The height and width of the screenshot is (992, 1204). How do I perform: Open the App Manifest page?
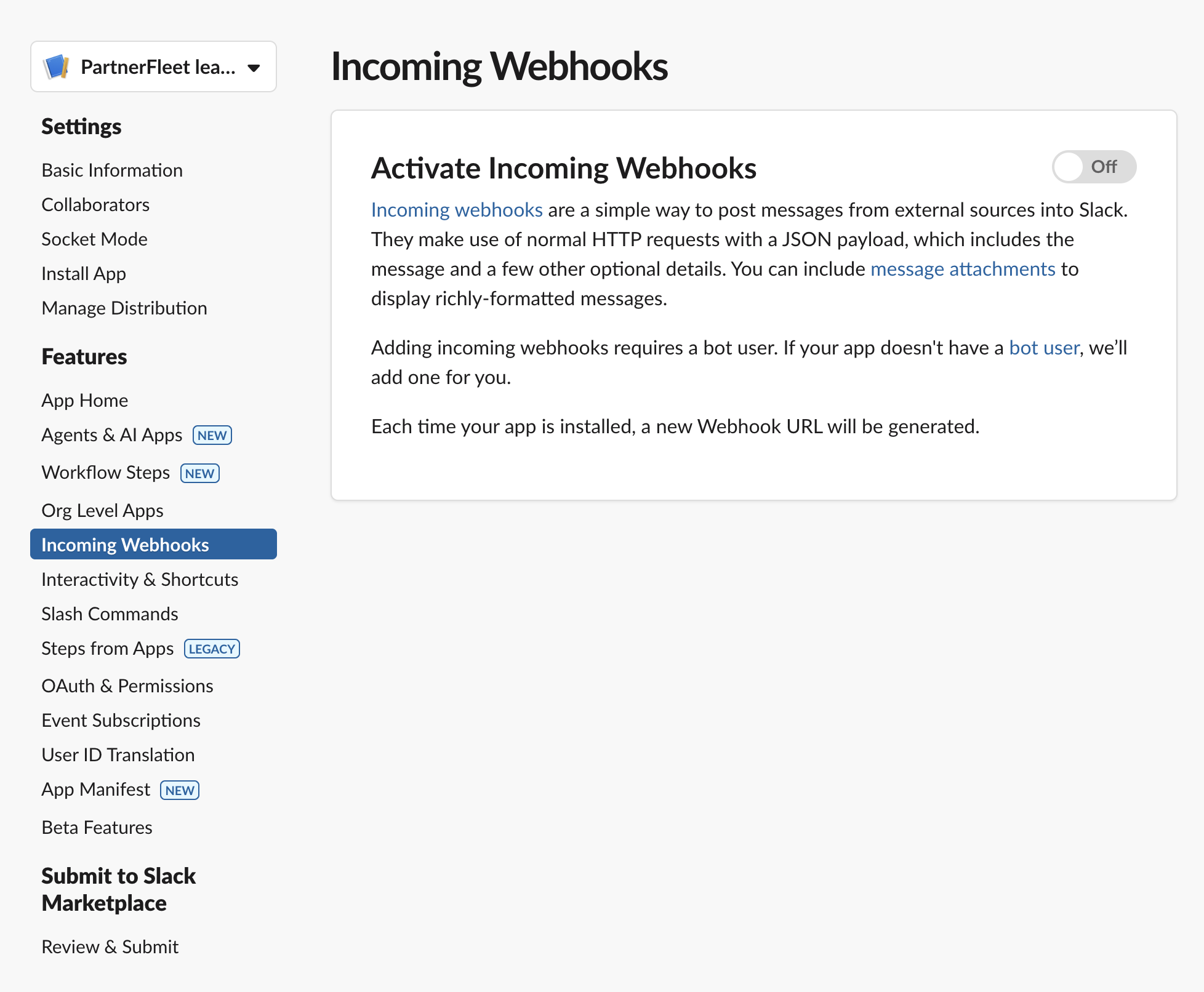pyautogui.click(x=96, y=789)
